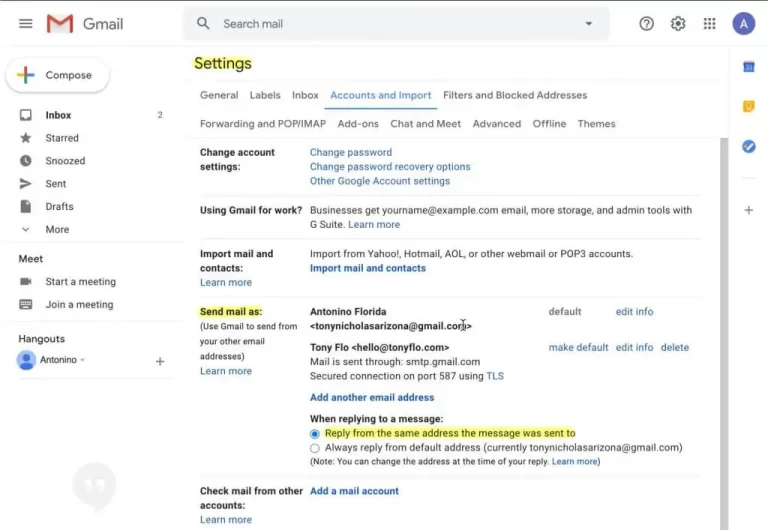Click the Compose button

click(58, 75)
